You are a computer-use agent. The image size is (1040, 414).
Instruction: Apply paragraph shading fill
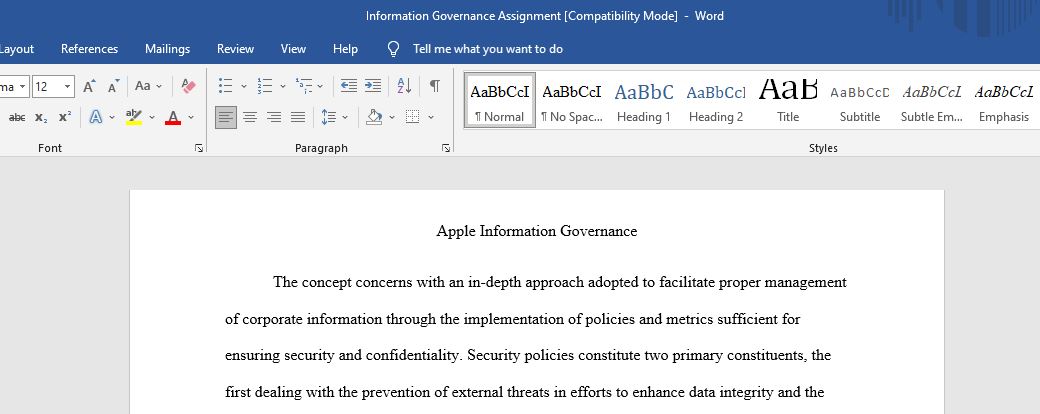pyautogui.click(x=374, y=117)
